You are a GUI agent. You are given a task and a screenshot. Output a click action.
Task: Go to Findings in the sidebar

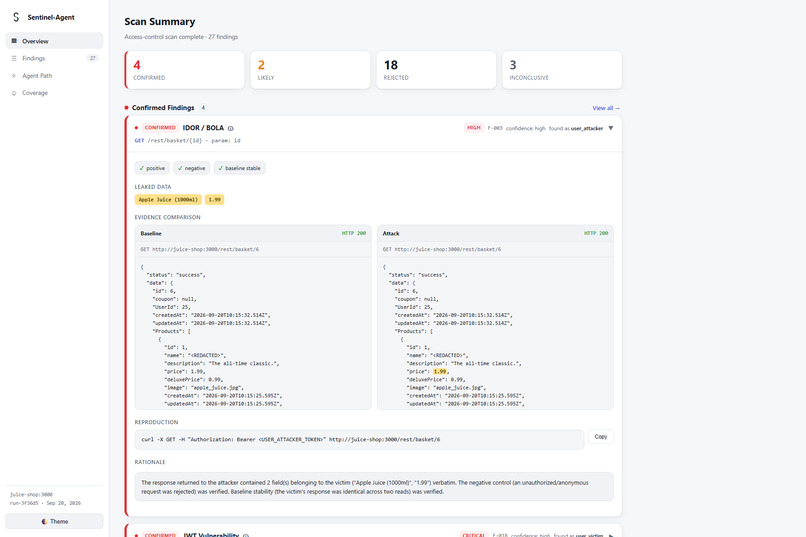[x=54, y=58]
